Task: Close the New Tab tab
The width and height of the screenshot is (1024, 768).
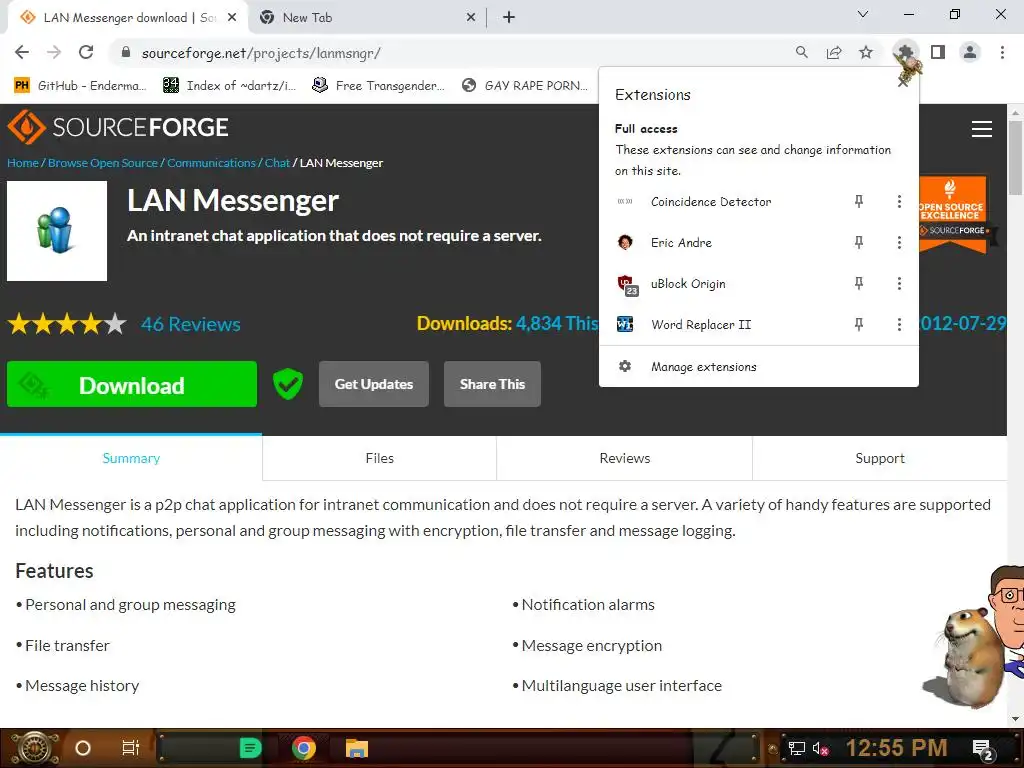Action: [471, 18]
